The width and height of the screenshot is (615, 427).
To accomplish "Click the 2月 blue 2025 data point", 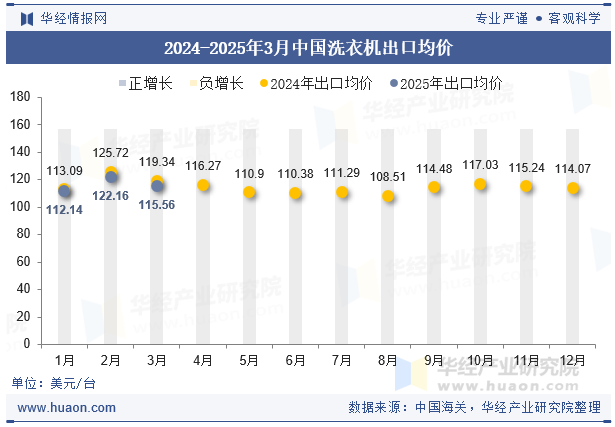I will point(111,177).
